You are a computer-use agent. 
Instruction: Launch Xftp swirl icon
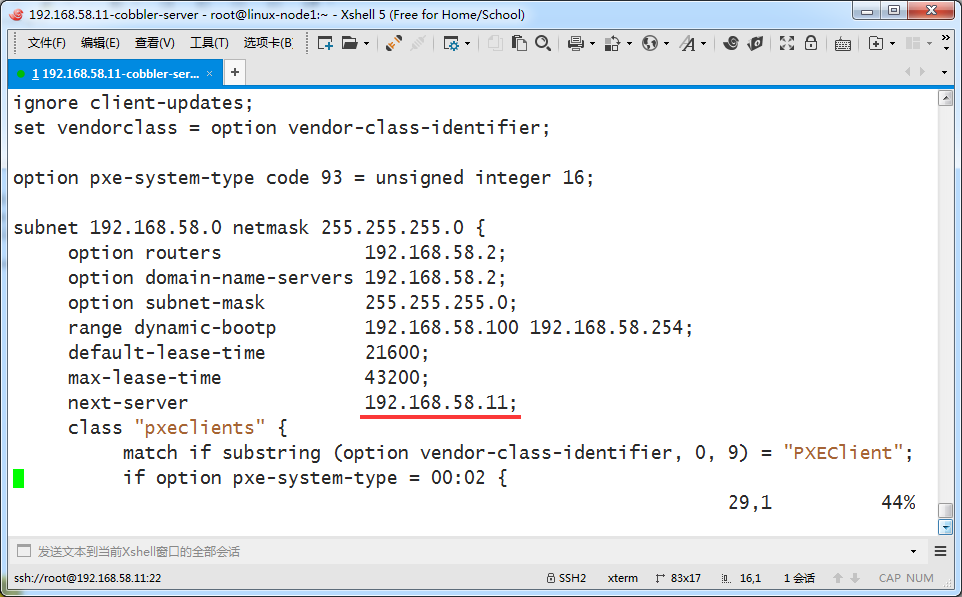pyautogui.click(x=731, y=43)
